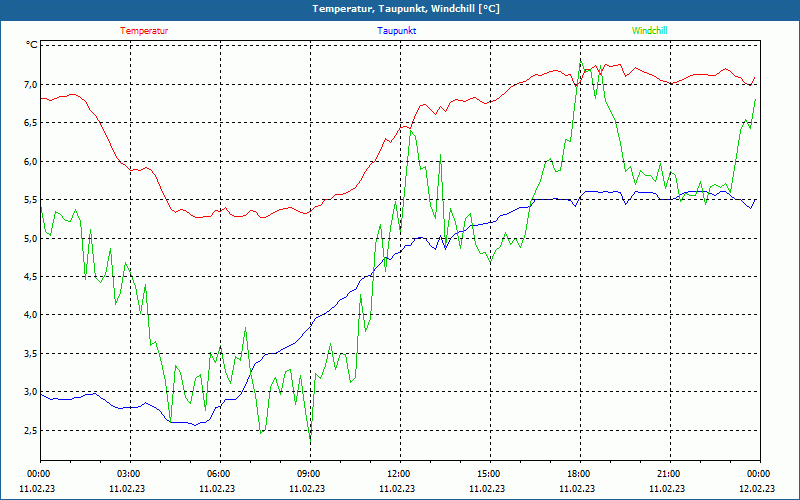Click the 06:00 time axis label
This screenshot has width=800, height=500.
click(220, 474)
